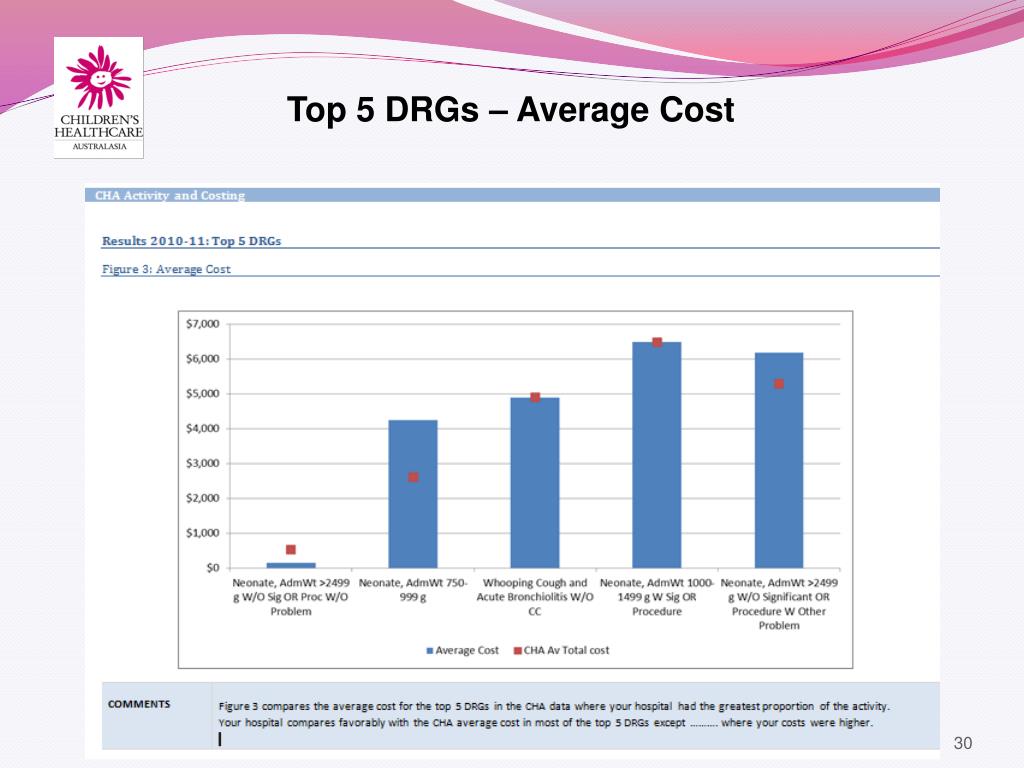Click the Children's Healthcare Australasia logo
Viewport: 1024px width, 768px height.
[x=99, y=97]
